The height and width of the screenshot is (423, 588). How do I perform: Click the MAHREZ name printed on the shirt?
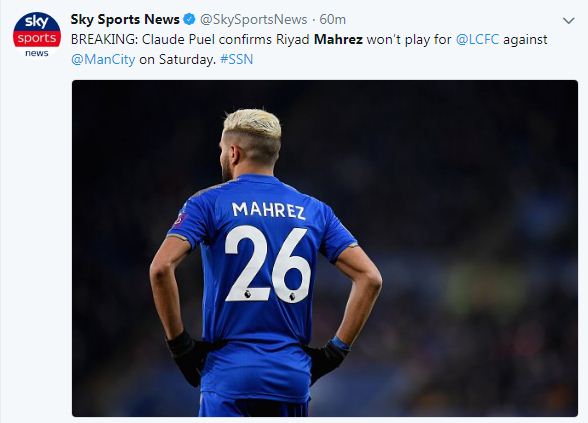268,210
